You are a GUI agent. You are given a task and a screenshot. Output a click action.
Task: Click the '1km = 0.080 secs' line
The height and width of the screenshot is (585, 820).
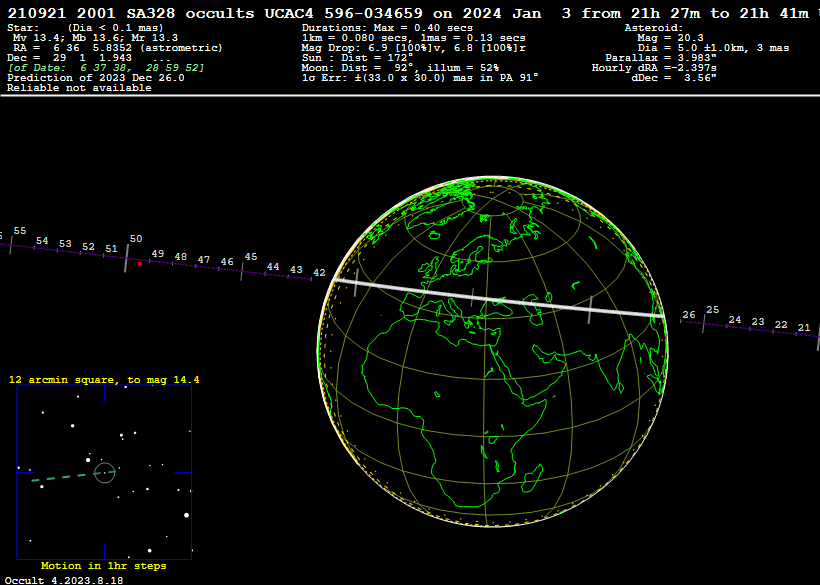click(414, 38)
